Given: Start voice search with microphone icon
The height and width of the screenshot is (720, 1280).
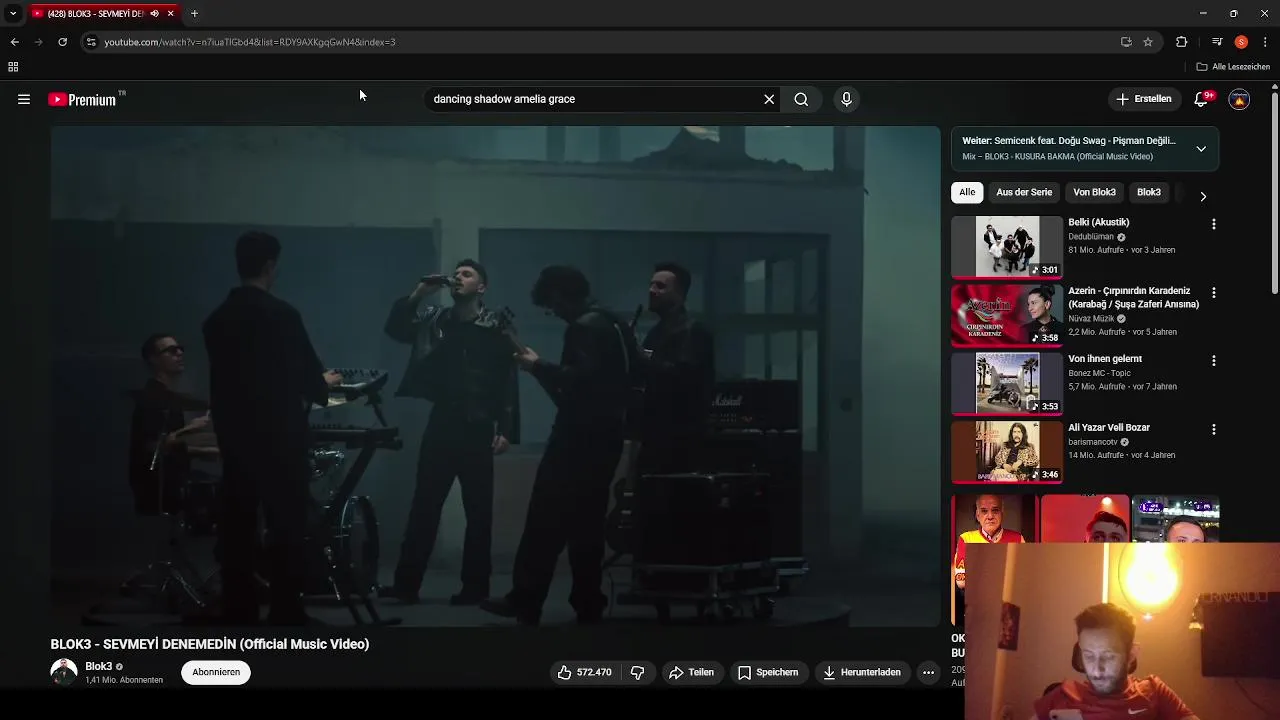Looking at the screenshot, I should point(846,99).
